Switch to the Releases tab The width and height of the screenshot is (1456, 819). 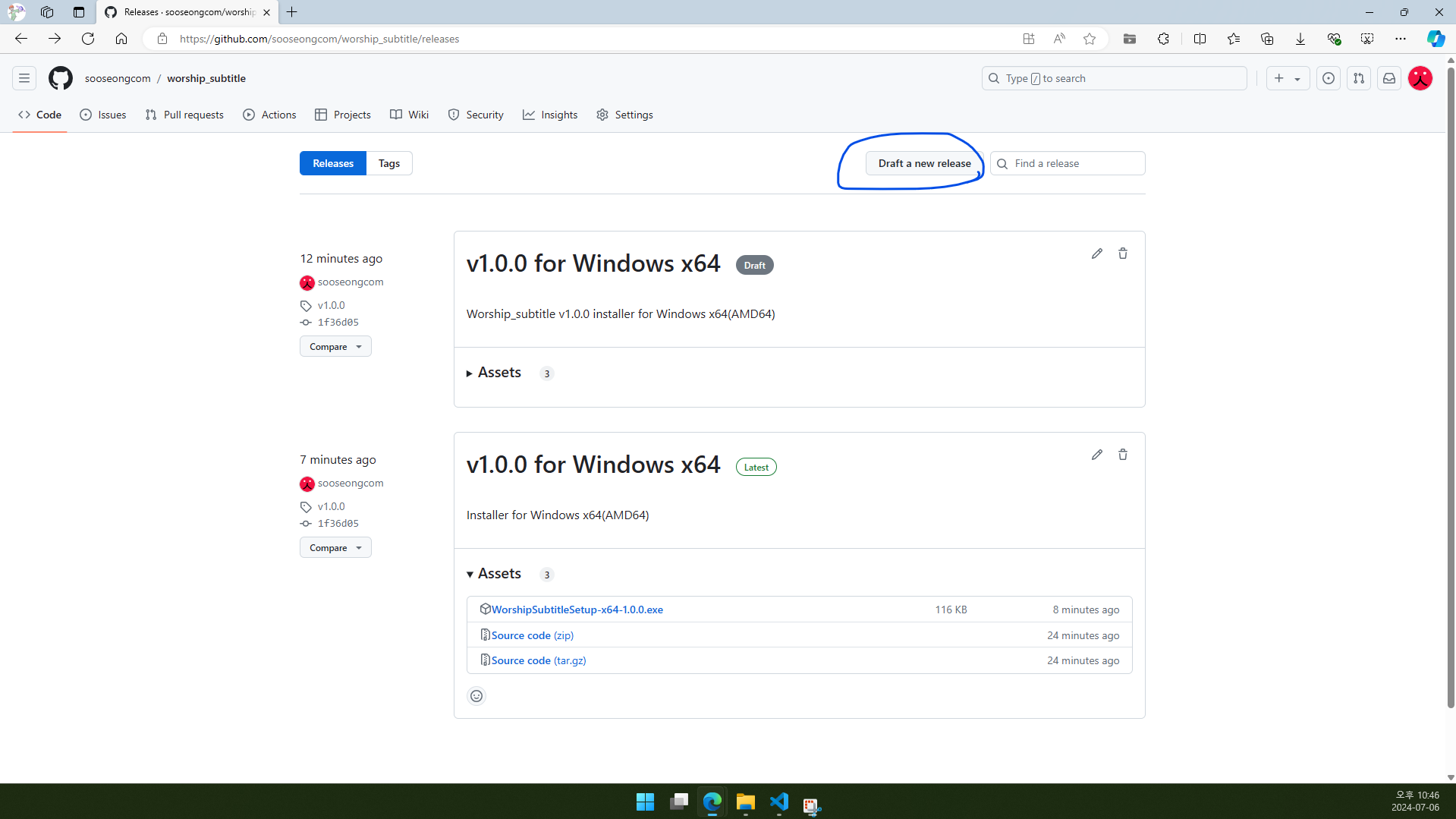point(333,163)
